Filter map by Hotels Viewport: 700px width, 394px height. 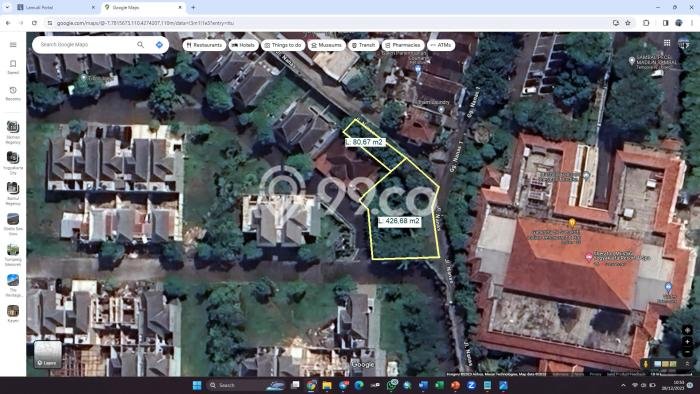point(243,45)
